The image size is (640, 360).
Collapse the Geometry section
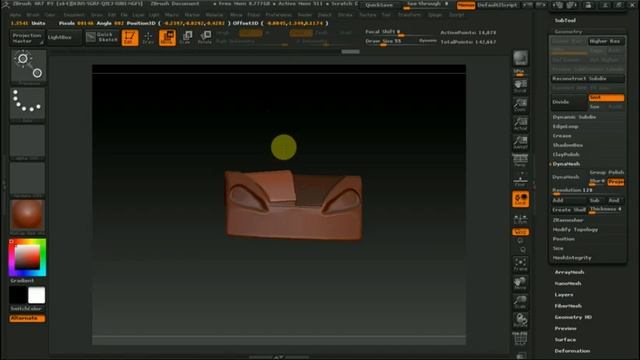click(x=568, y=31)
